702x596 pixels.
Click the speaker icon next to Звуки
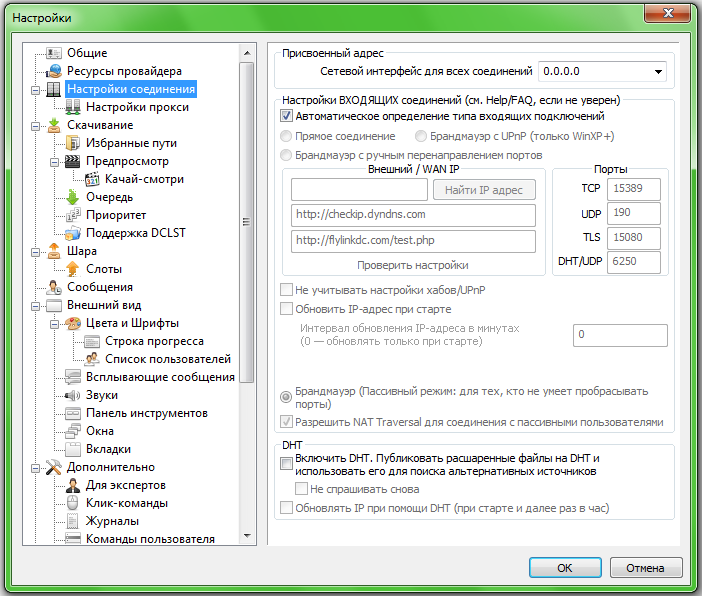pyautogui.click(x=72, y=395)
